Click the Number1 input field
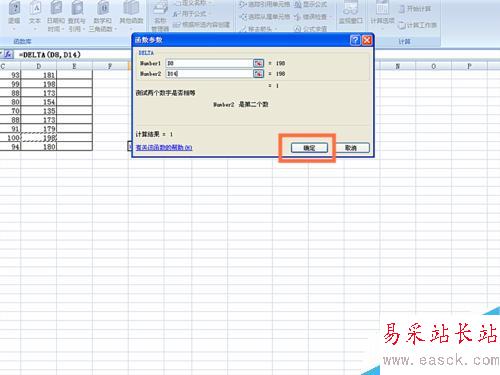This screenshot has height=375, width=500. click(209, 63)
